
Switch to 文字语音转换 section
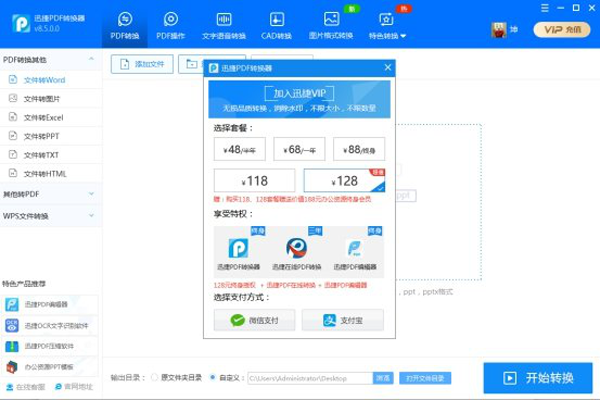[226, 27]
